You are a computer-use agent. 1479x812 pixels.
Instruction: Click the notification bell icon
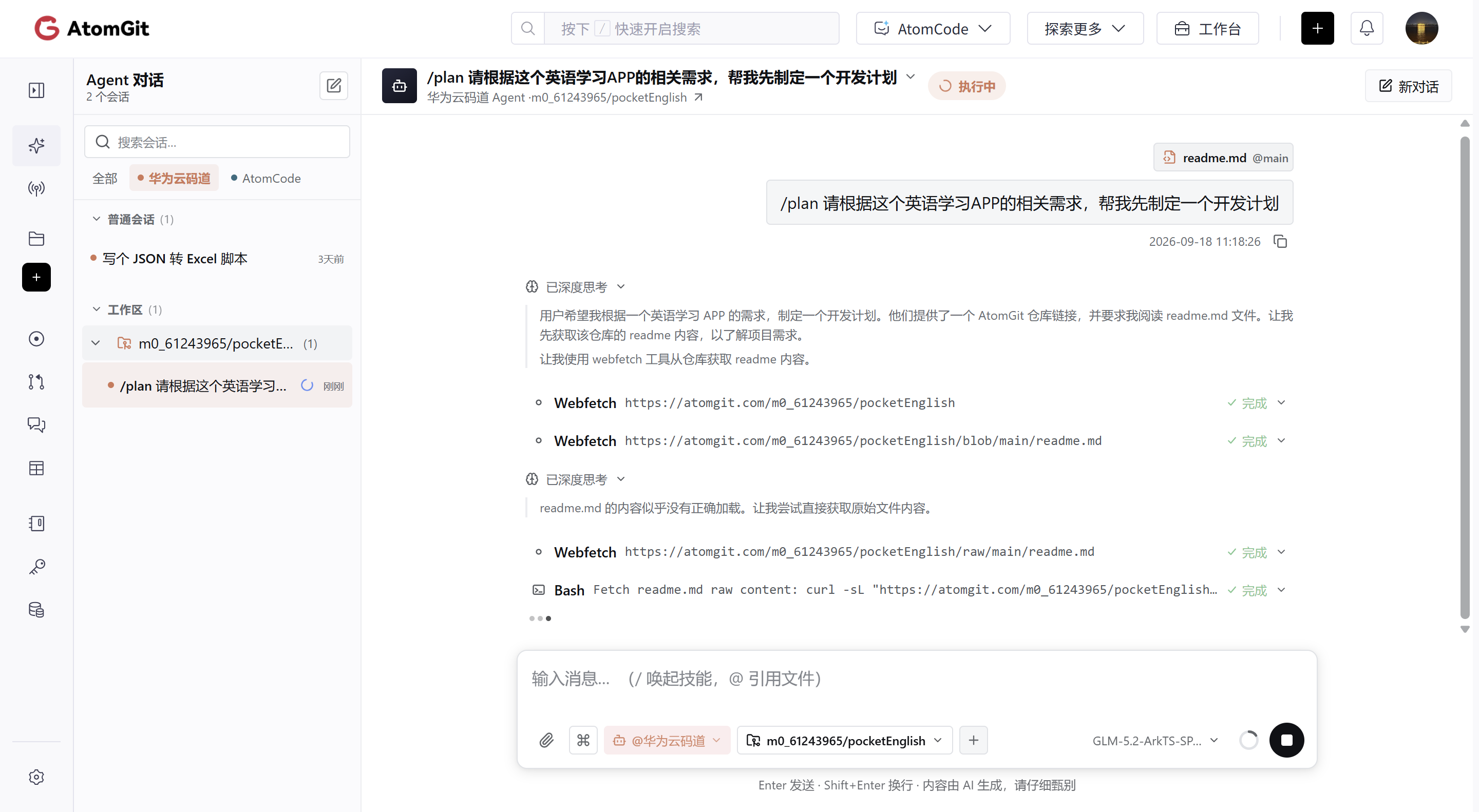(x=1367, y=28)
